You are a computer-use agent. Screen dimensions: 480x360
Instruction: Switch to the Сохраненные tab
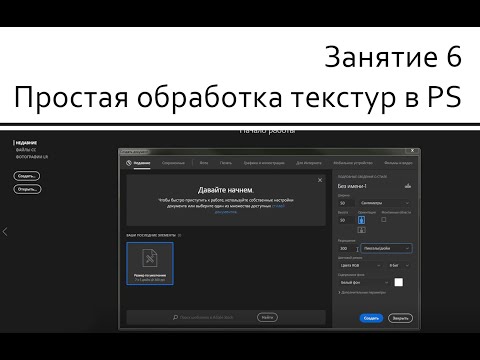[173, 163]
